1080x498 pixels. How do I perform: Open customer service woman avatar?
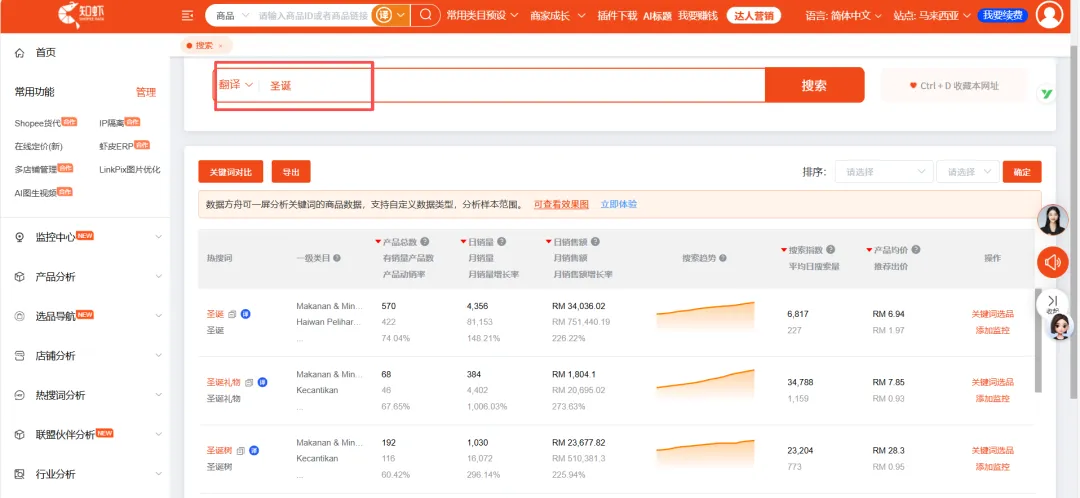pyautogui.click(x=1052, y=219)
